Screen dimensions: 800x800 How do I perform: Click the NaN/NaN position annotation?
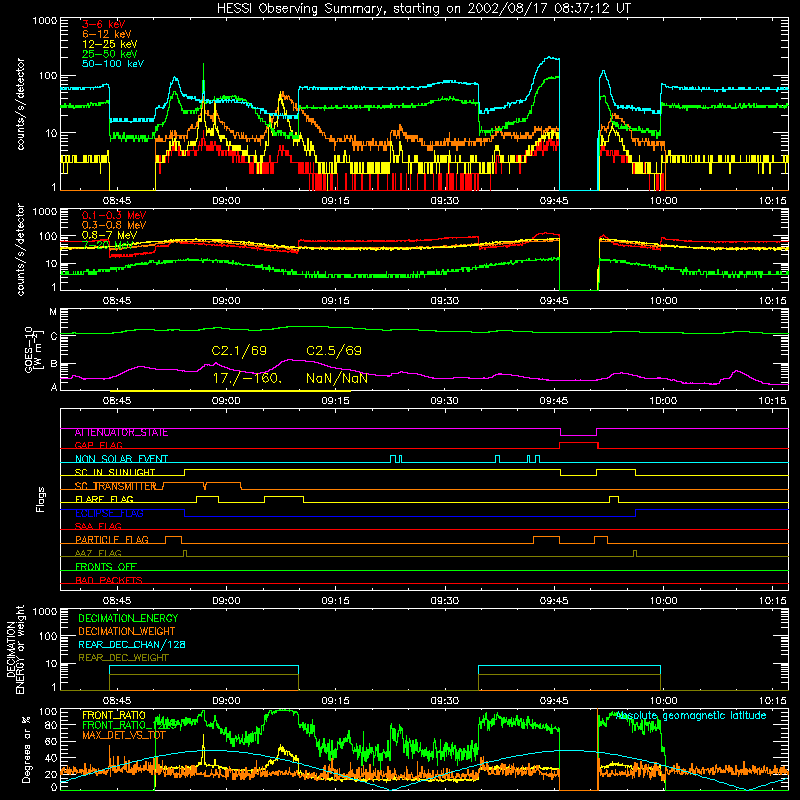click(x=337, y=378)
